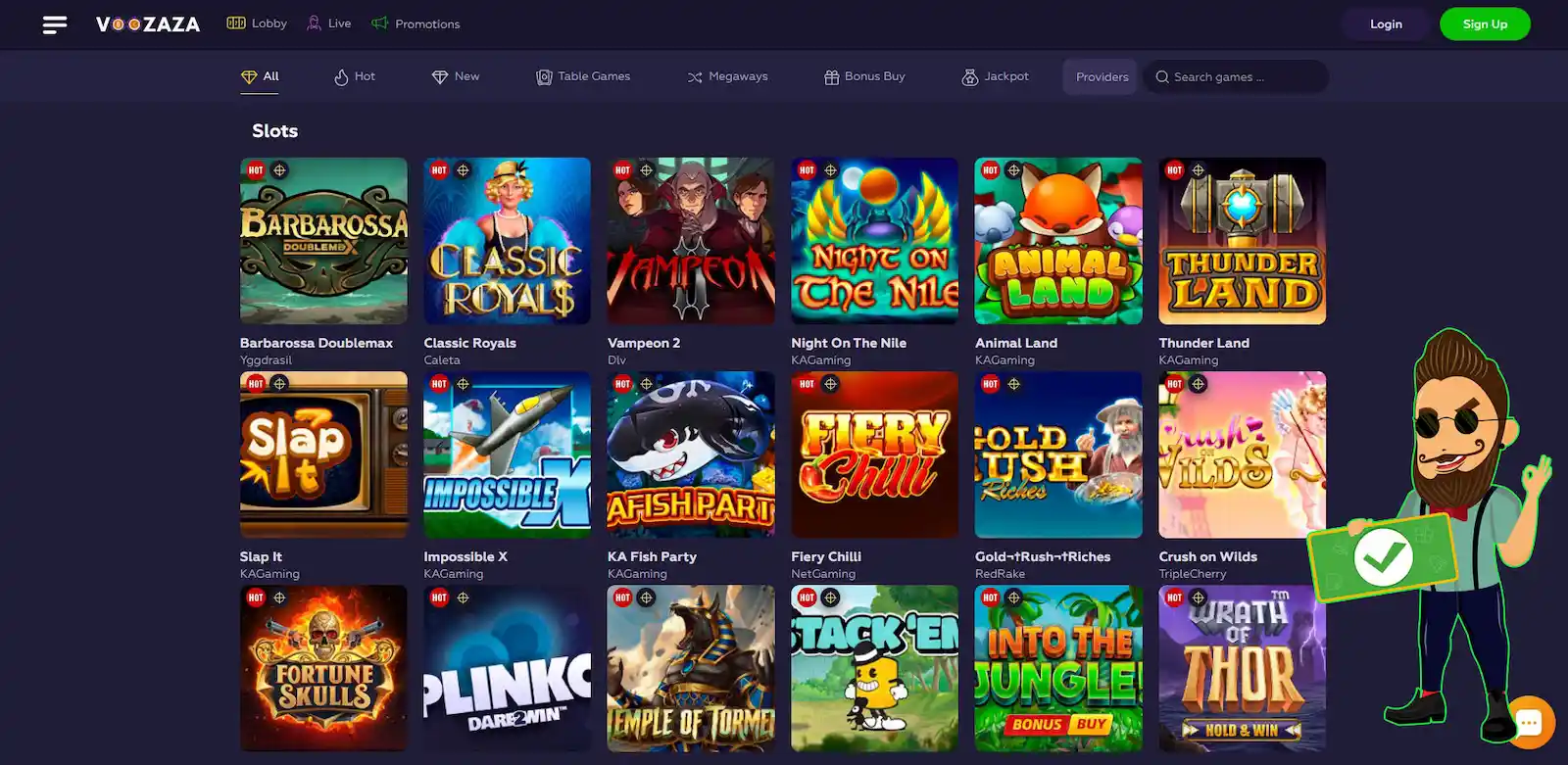This screenshot has height=765, width=1568.
Task: Click the RedRake provider name
Action: (1000, 574)
